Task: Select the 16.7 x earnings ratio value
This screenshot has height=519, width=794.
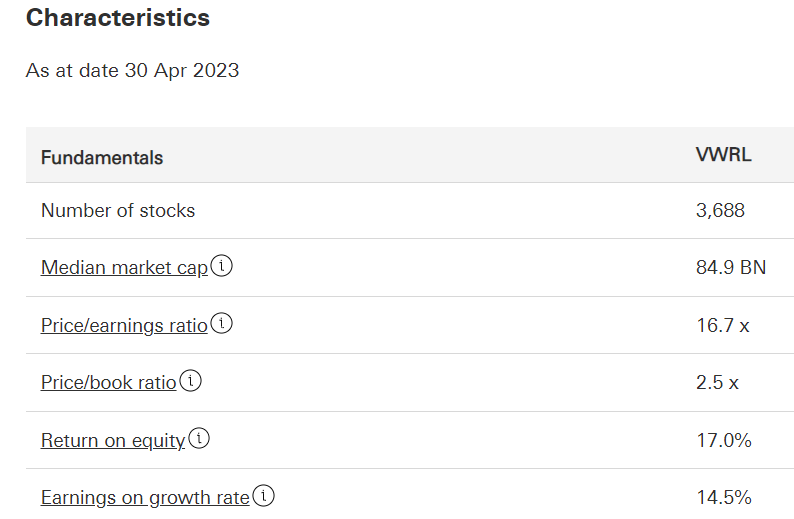Action: point(722,325)
